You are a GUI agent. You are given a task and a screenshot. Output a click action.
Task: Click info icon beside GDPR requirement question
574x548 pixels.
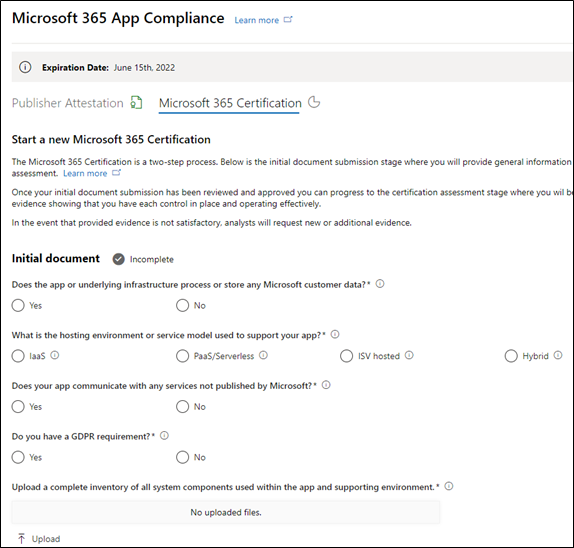coord(164,436)
